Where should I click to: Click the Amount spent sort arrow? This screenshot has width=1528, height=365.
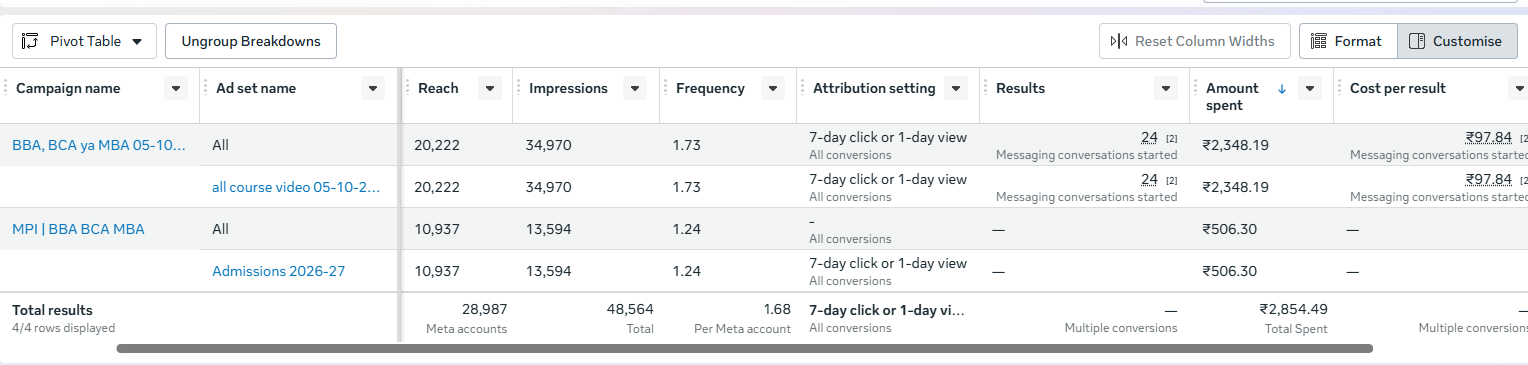[1282, 89]
